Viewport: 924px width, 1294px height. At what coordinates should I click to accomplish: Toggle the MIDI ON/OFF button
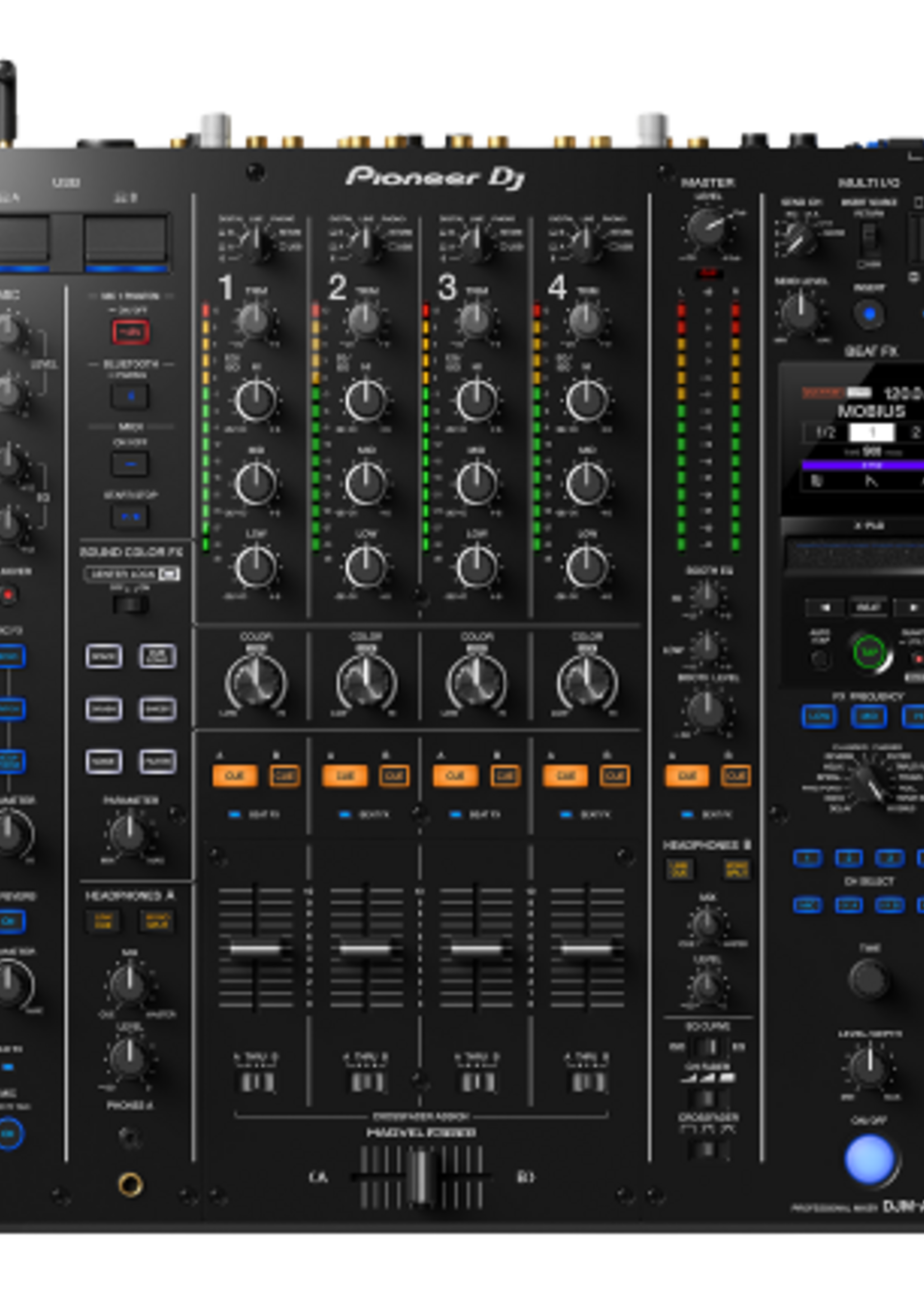point(130,464)
